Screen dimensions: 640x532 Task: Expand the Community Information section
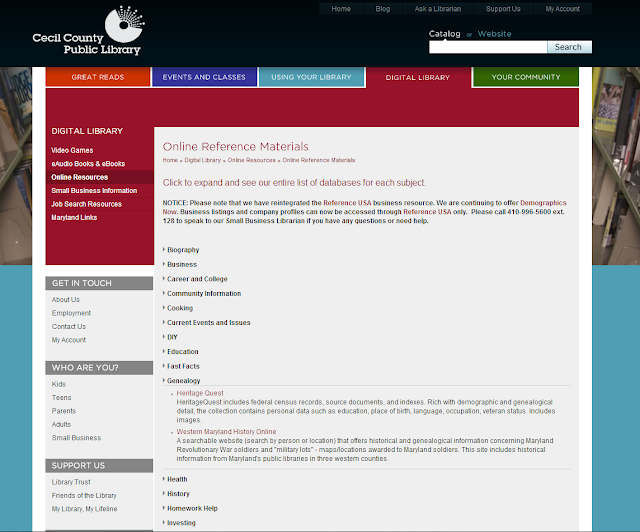[x=204, y=294]
